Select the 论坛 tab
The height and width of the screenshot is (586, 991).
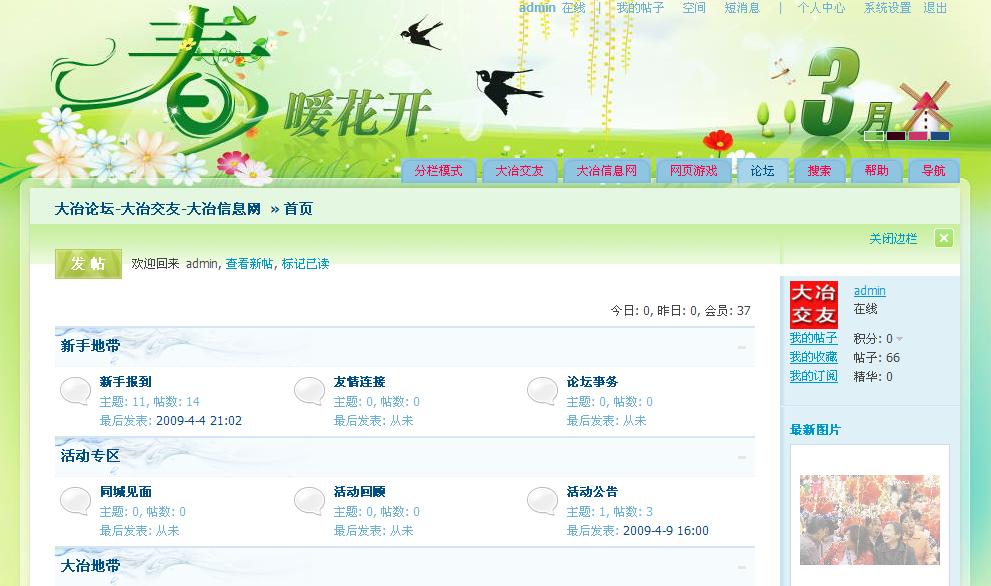pyautogui.click(x=763, y=171)
